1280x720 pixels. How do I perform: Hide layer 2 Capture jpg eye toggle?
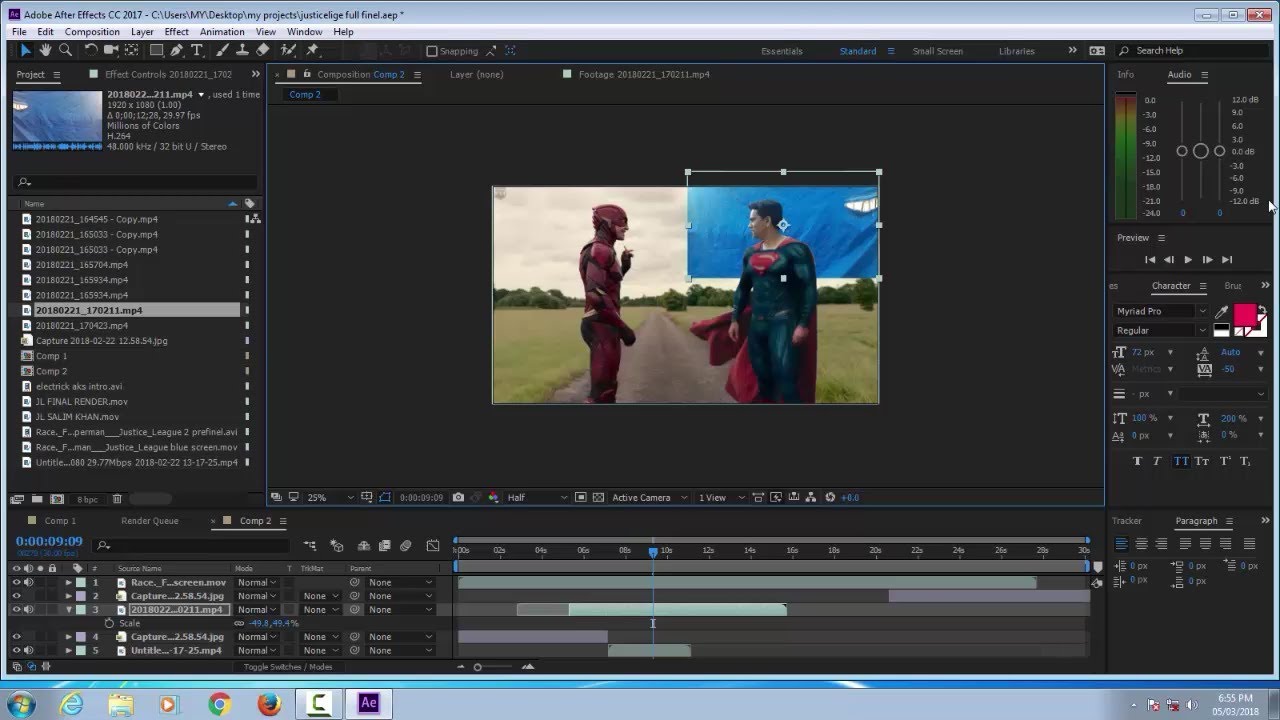[16, 596]
